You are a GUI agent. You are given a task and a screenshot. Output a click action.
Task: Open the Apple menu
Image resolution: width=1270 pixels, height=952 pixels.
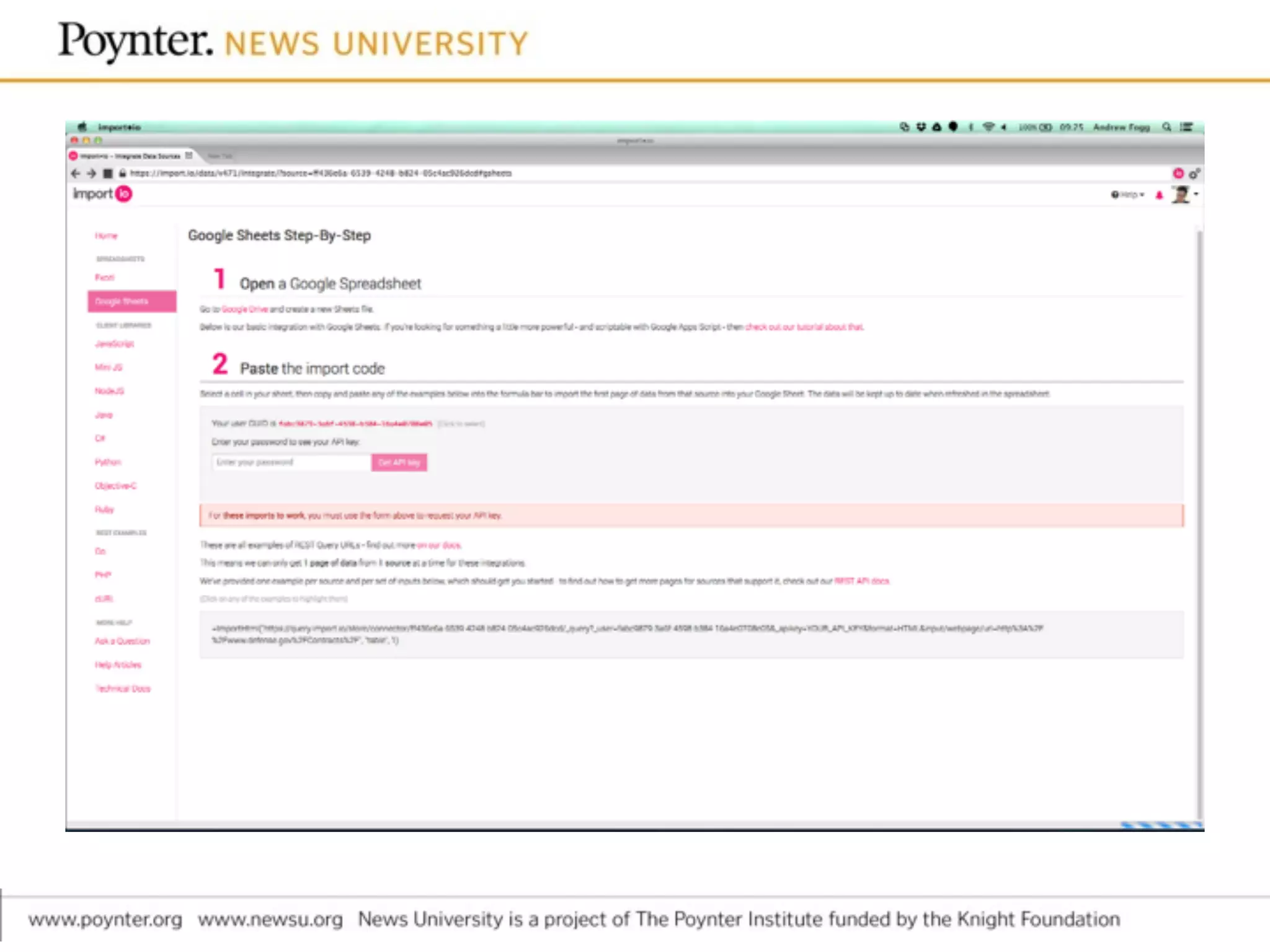(x=82, y=126)
